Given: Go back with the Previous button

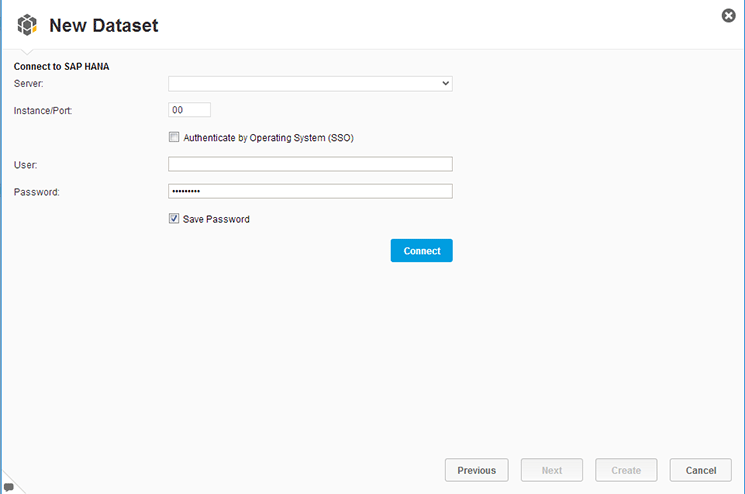Looking at the screenshot, I should pyautogui.click(x=477, y=470).
